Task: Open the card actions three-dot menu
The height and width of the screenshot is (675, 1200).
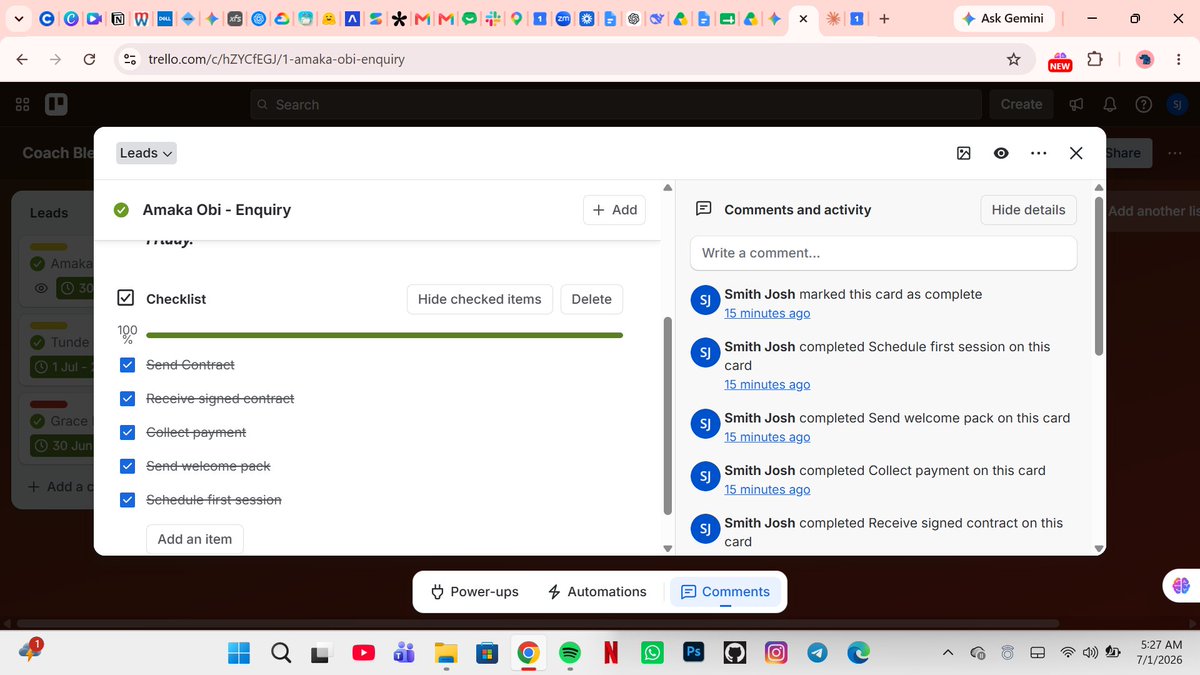Action: [1038, 153]
